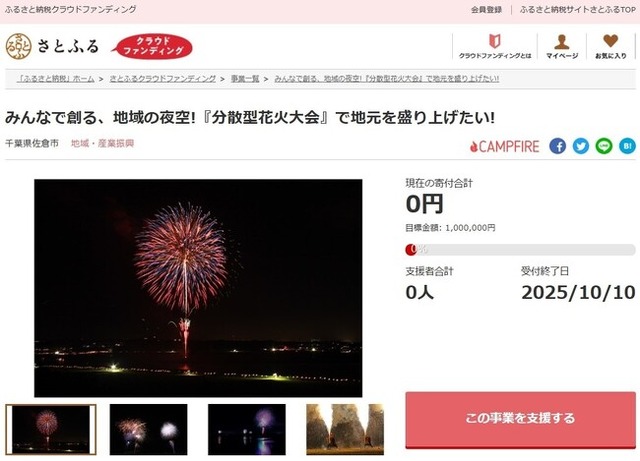Share on Hatena Bookmark icon
Viewport: 640px width, 461px height.
pos(627,146)
